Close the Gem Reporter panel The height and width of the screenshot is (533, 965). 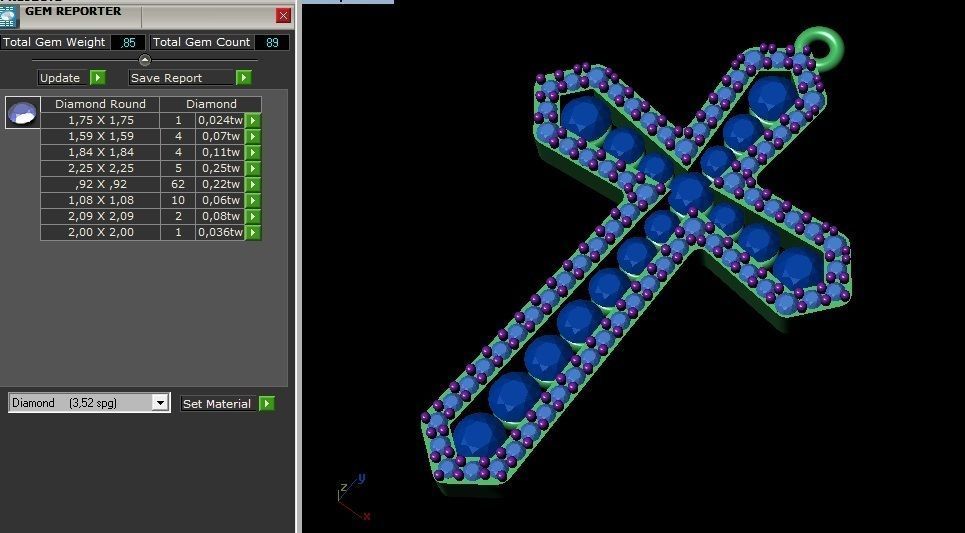point(283,15)
